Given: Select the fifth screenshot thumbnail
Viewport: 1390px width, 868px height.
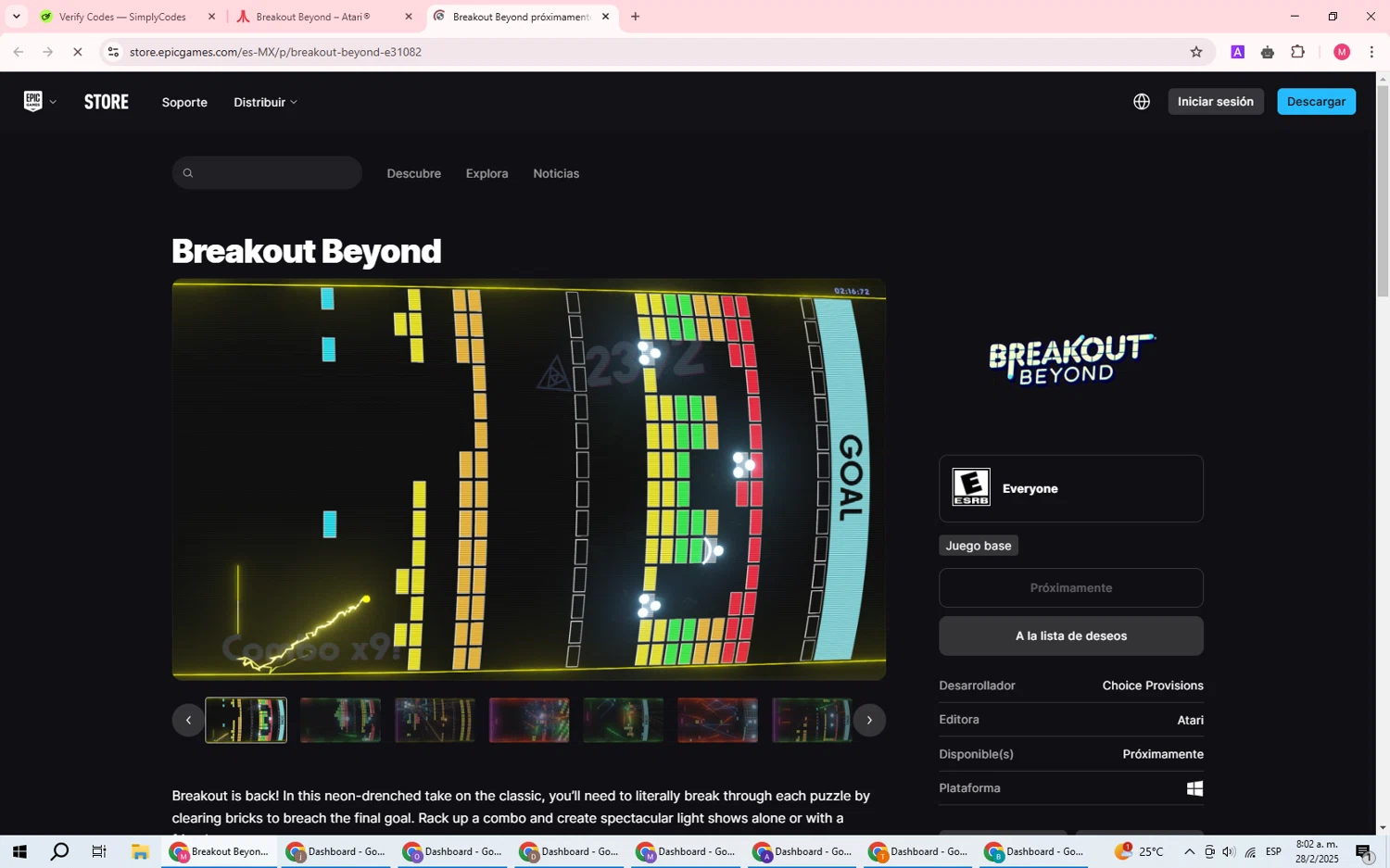Looking at the screenshot, I should pyautogui.click(x=624, y=720).
